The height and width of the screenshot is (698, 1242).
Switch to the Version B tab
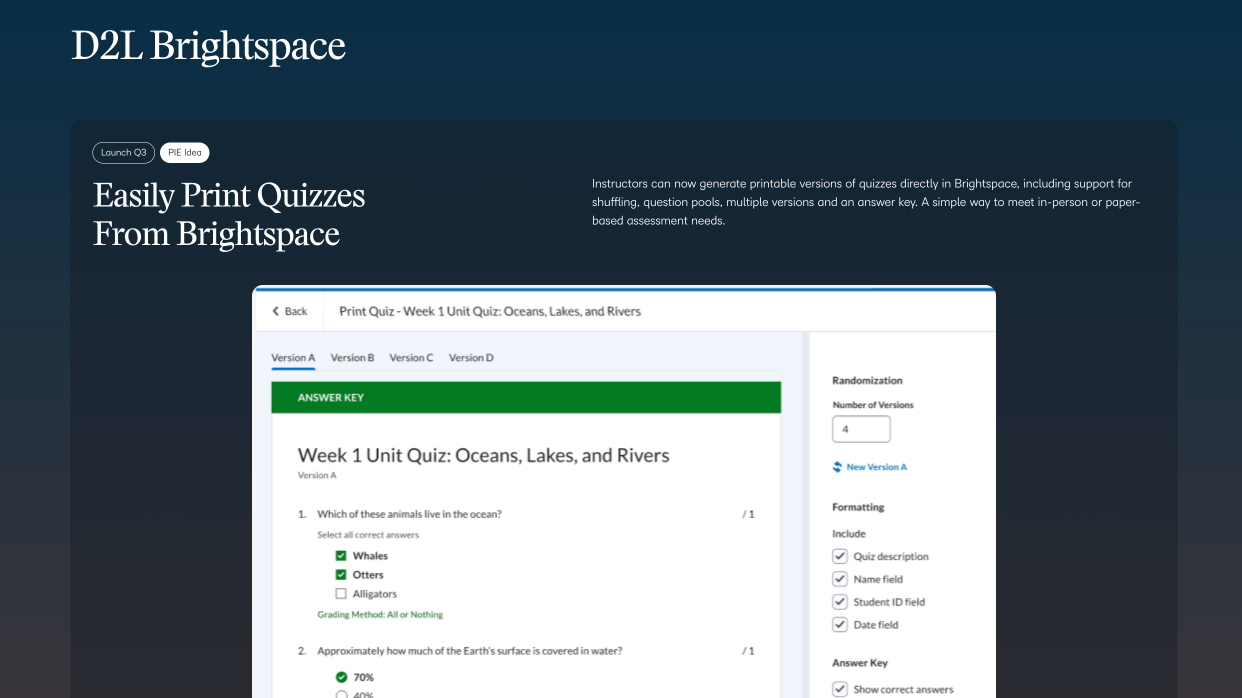[x=352, y=357]
